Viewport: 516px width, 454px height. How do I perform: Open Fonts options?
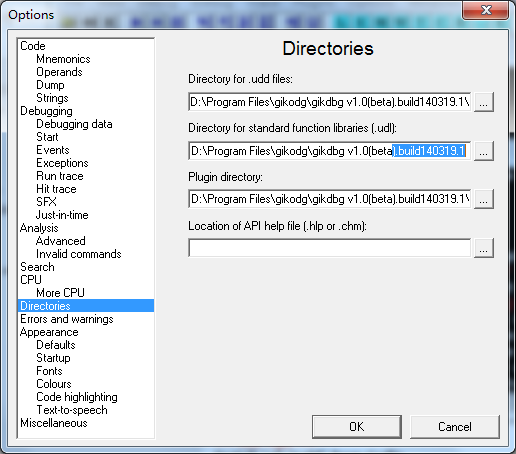coord(49,371)
